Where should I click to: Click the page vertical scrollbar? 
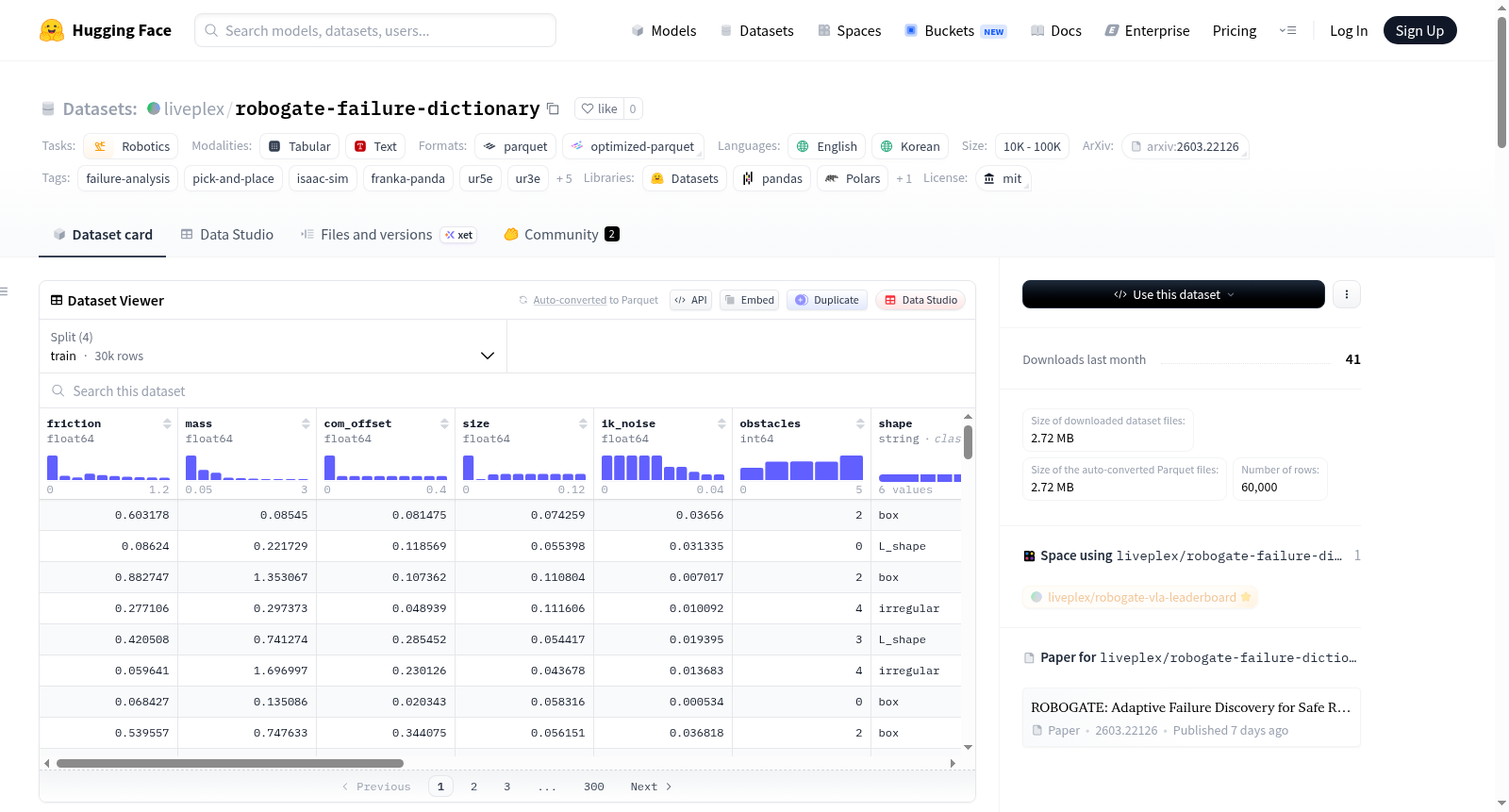[x=1501, y=82]
